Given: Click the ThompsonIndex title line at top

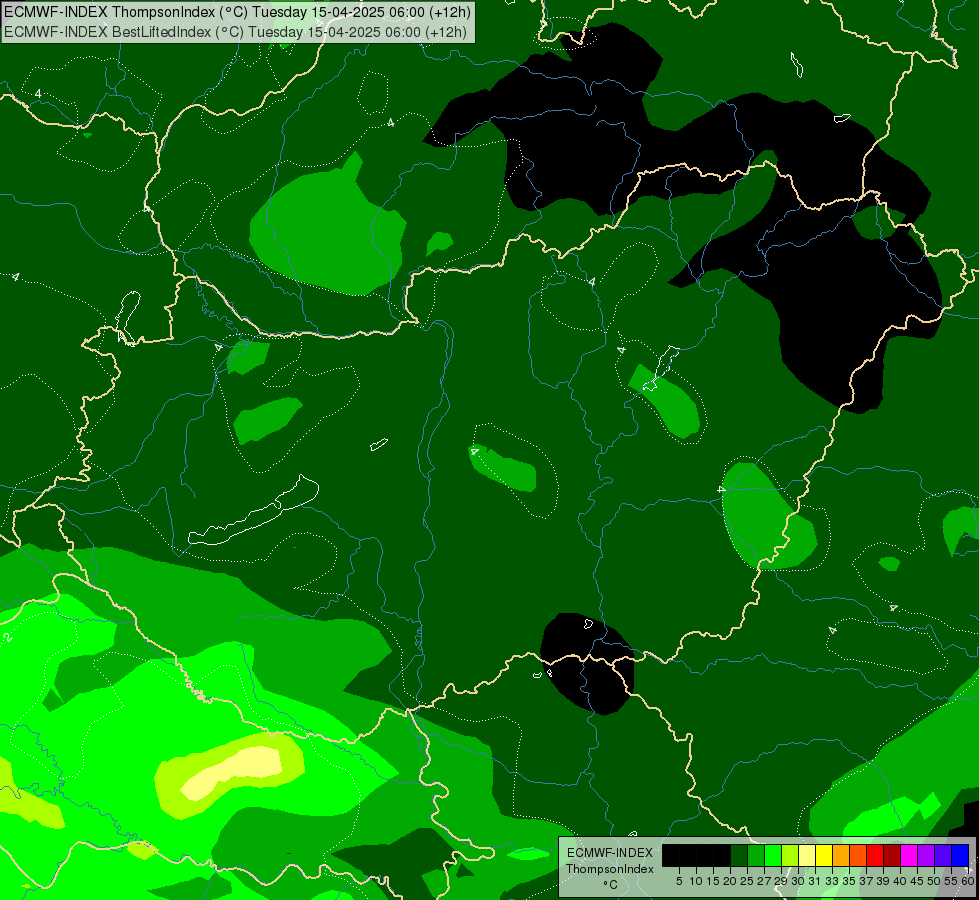Looking at the screenshot, I should [x=237, y=11].
